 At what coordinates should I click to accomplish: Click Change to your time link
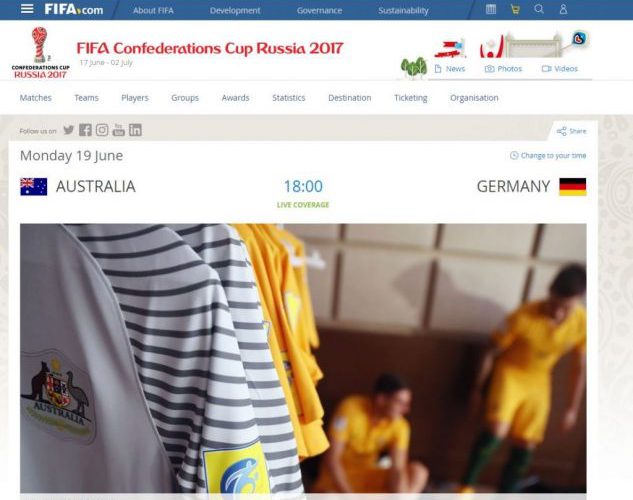click(x=548, y=155)
